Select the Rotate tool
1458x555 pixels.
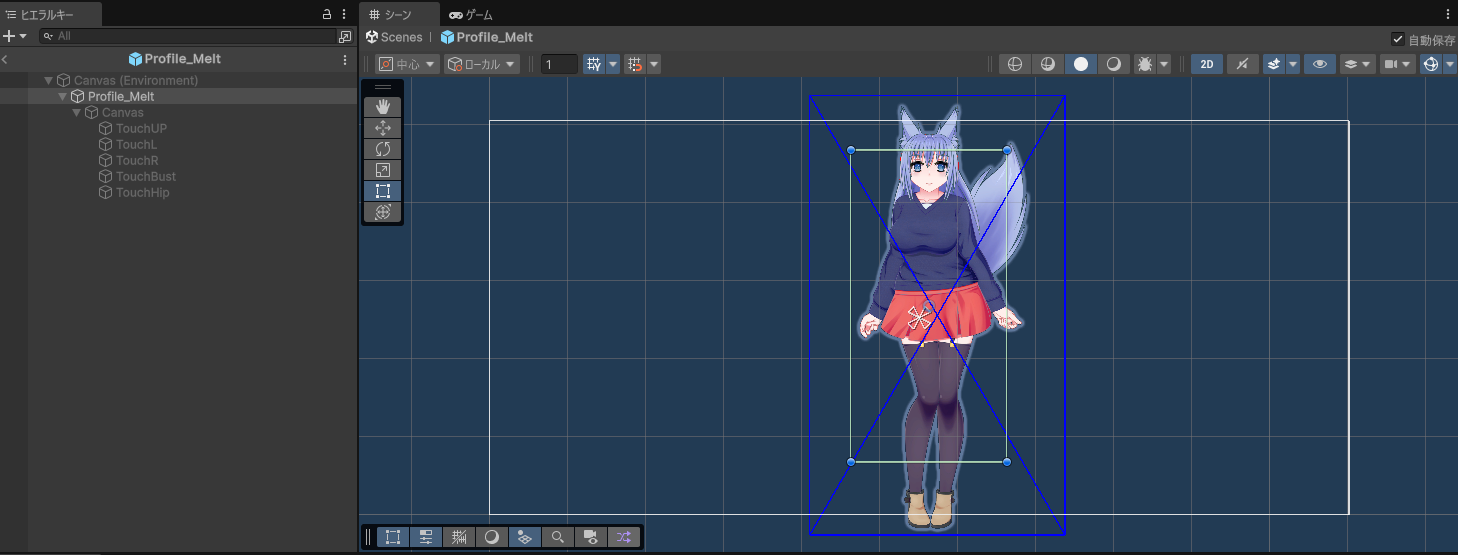[x=382, y=149]
